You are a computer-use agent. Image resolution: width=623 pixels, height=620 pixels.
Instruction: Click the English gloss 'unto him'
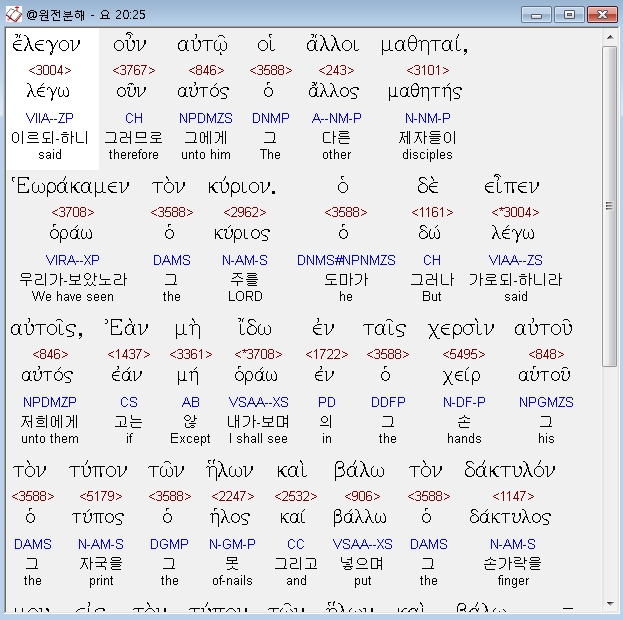[x=206, y=155]
